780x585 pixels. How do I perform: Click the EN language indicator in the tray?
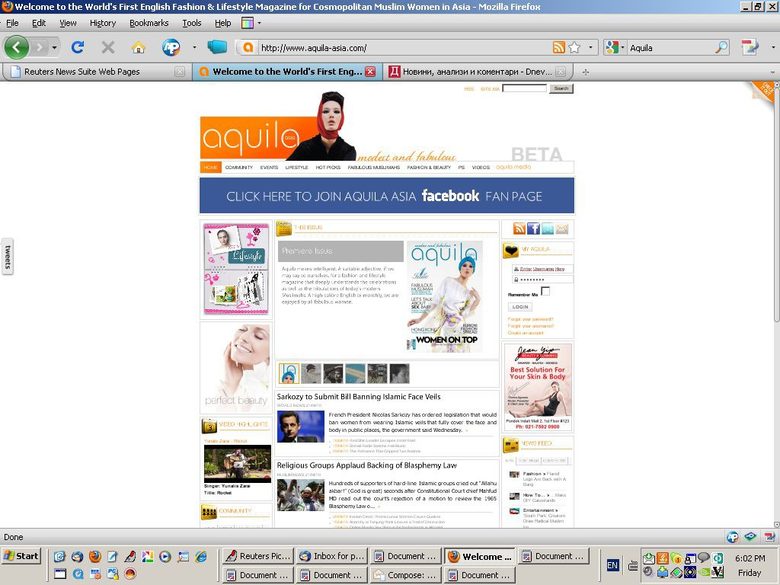pyautogui.click(x=613, y=565)
